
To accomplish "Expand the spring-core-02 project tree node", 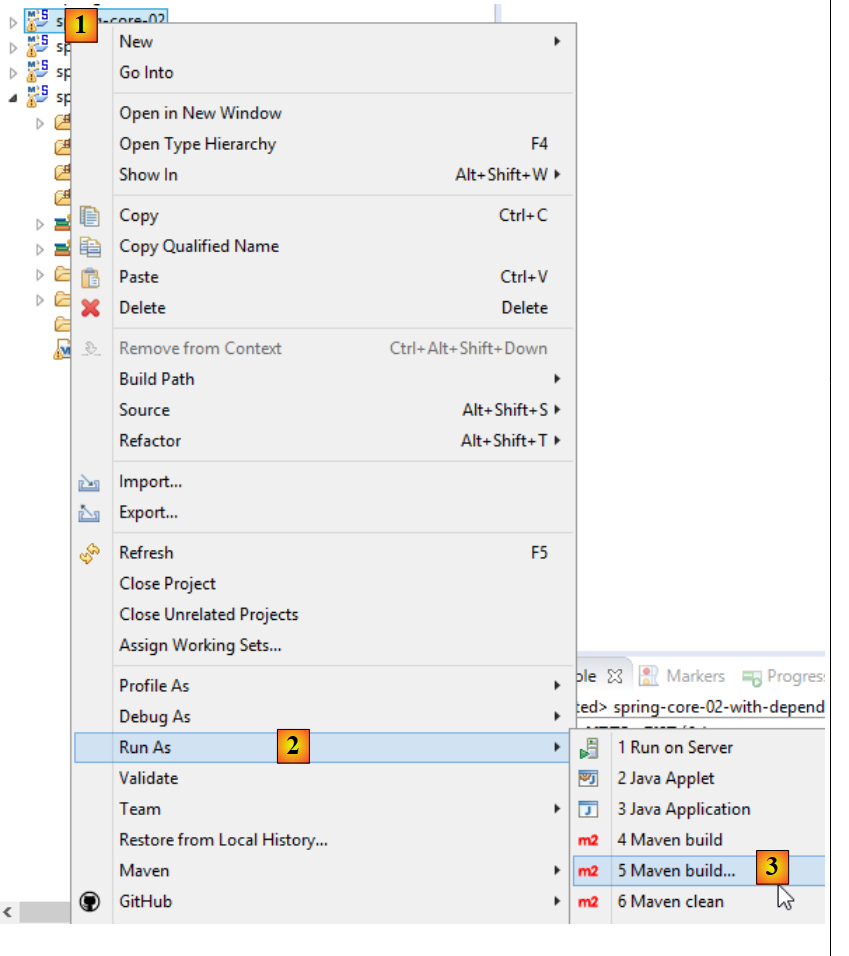I will pyautogui.click(x=13, y=20).
